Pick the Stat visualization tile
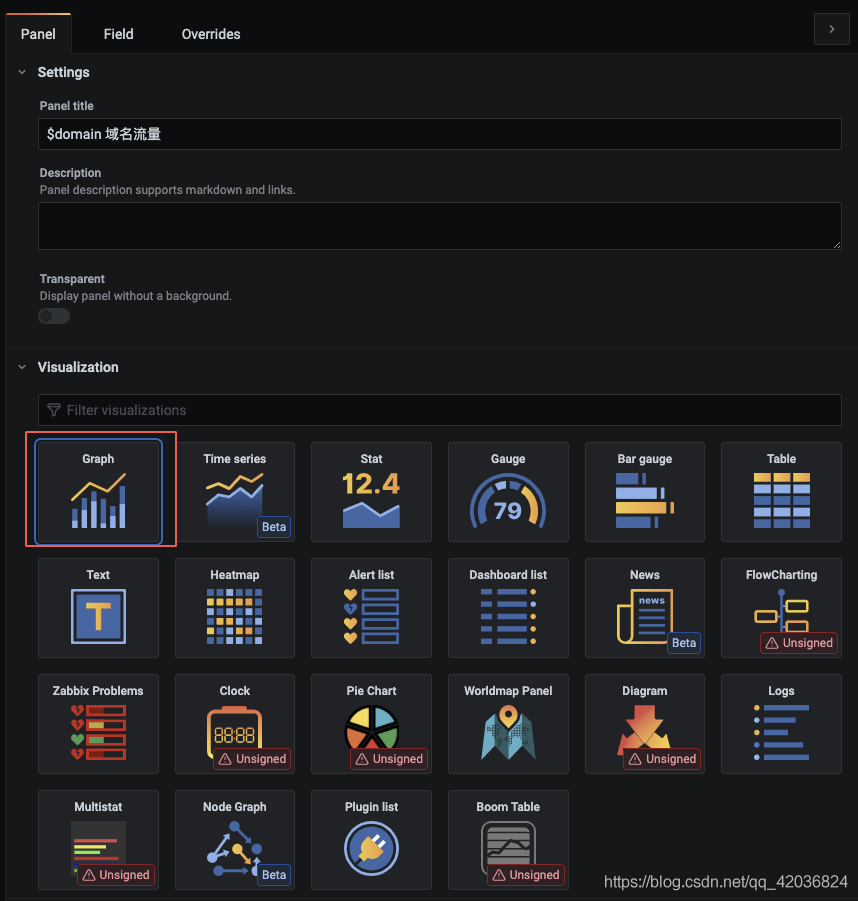 coord(371,492)
